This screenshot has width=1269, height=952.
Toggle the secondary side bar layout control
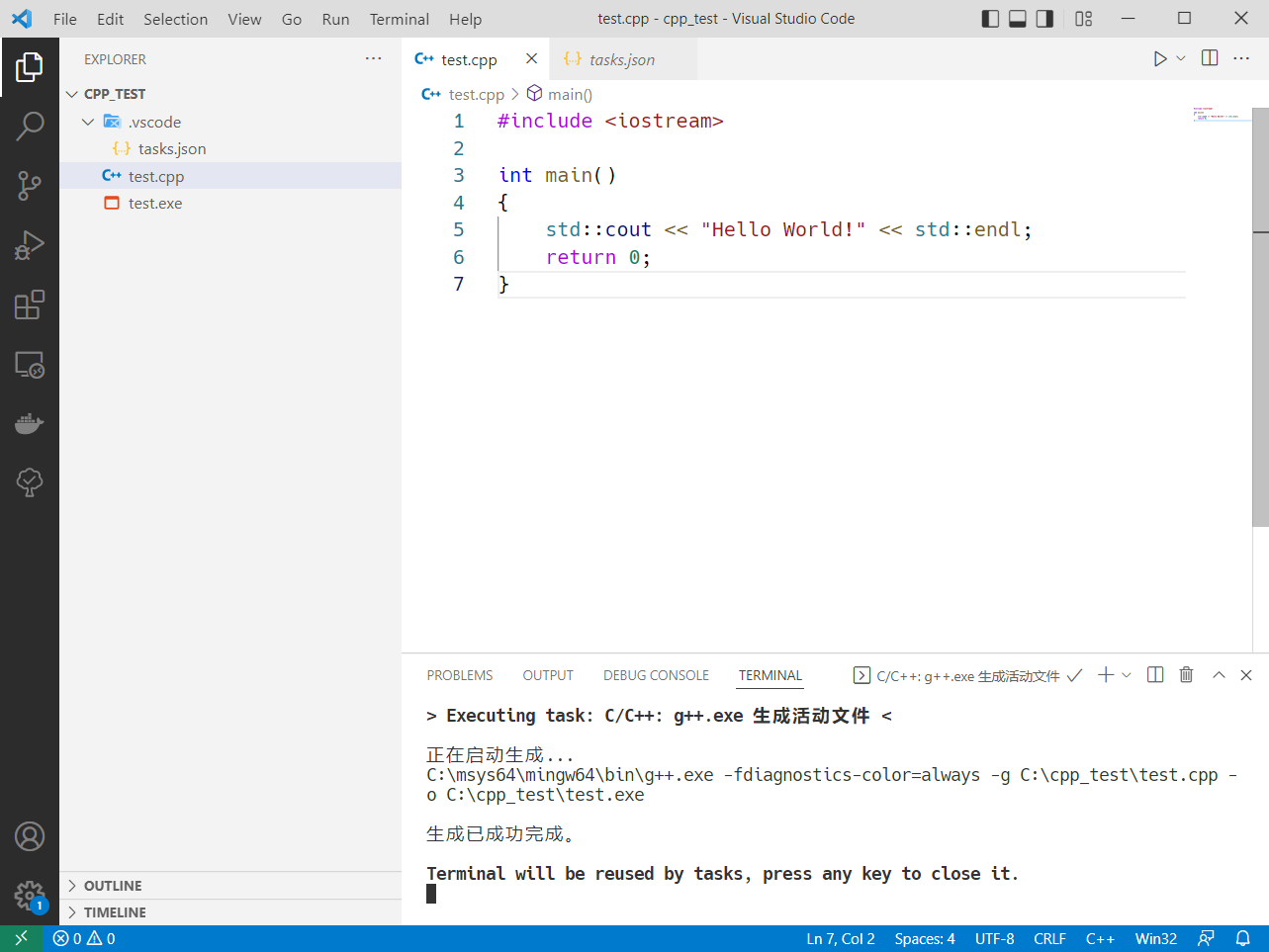(1044, 18)
